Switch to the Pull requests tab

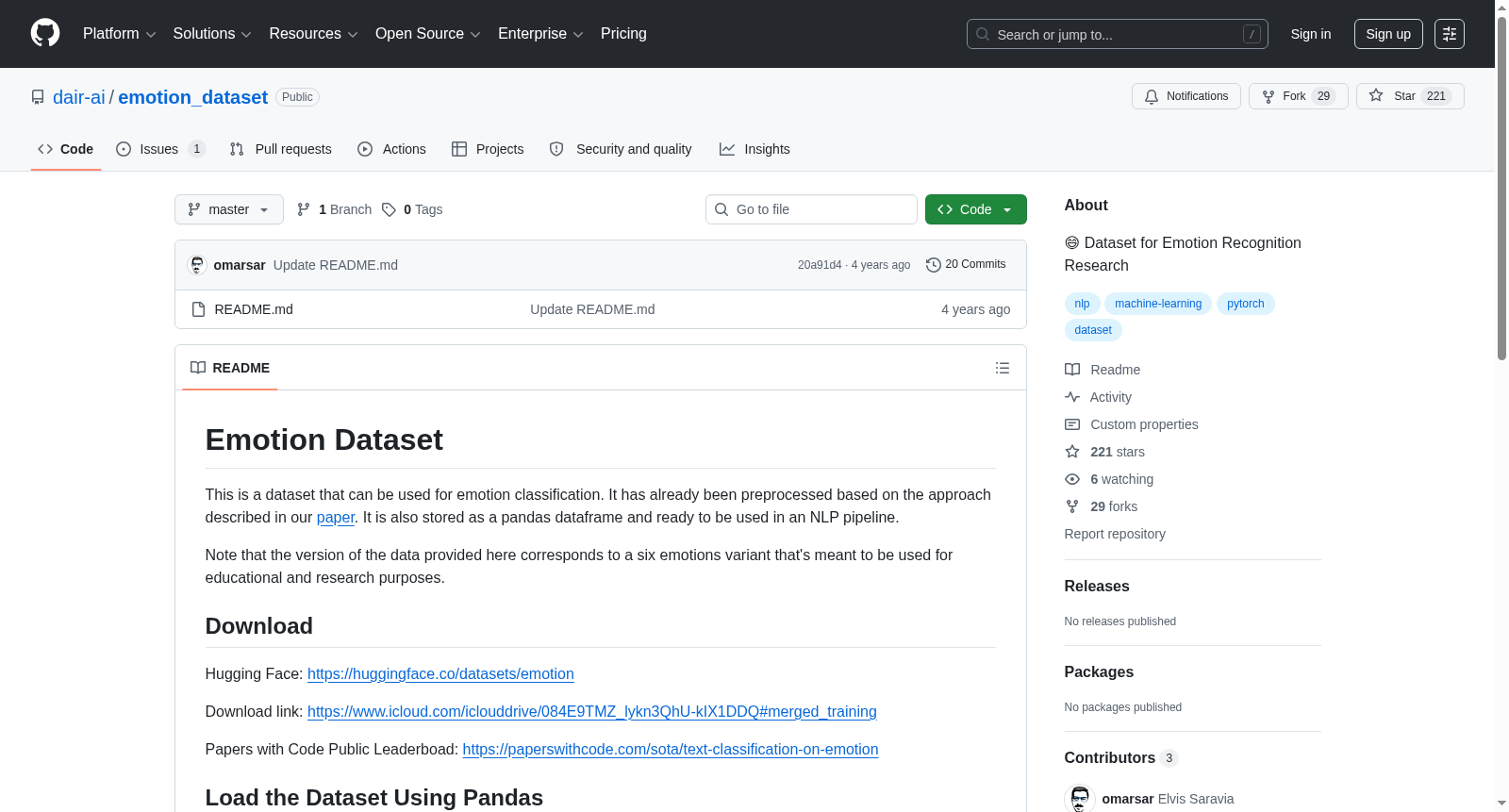tap(281, 149)
